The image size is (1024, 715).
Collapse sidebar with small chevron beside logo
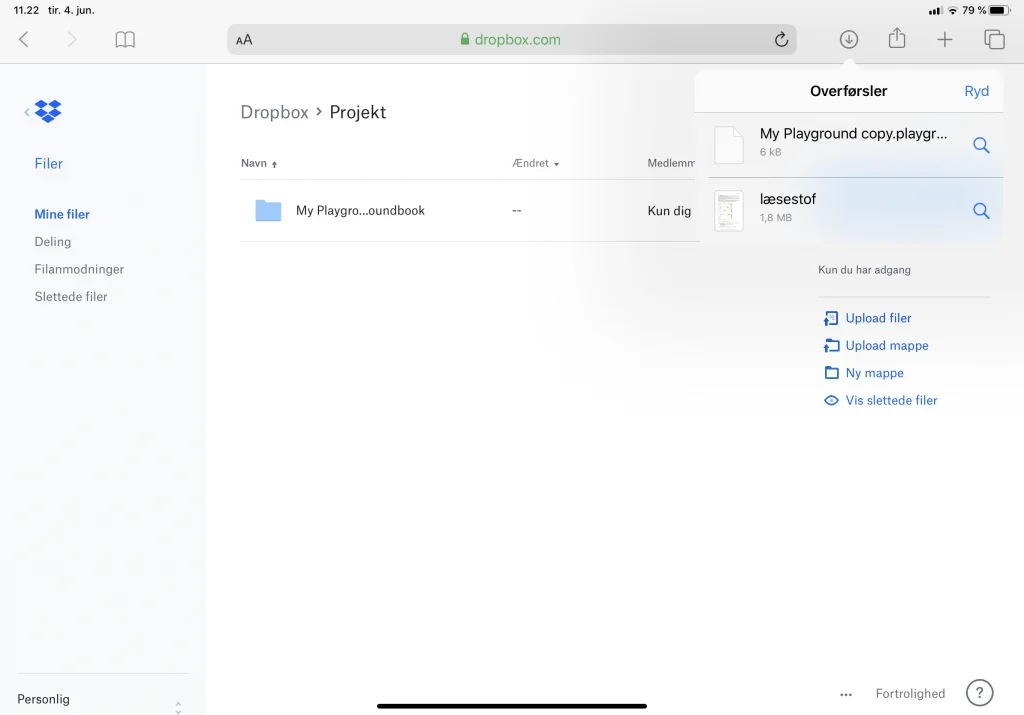point(27,112)
